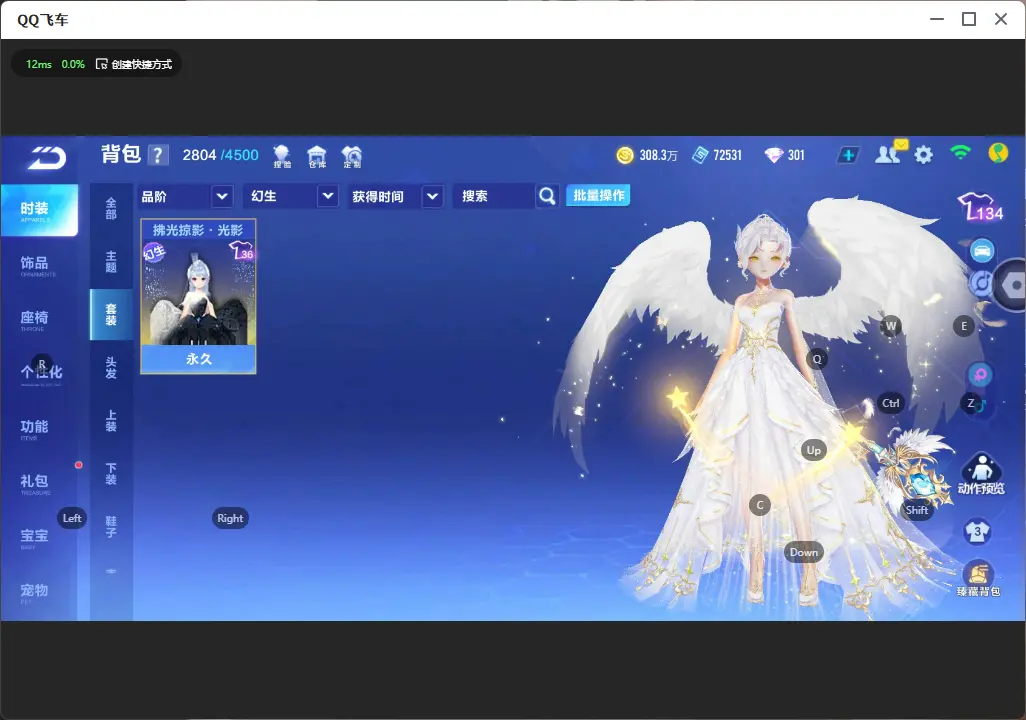Click the pink female gender icon
1026x720 pixels.
980,375
